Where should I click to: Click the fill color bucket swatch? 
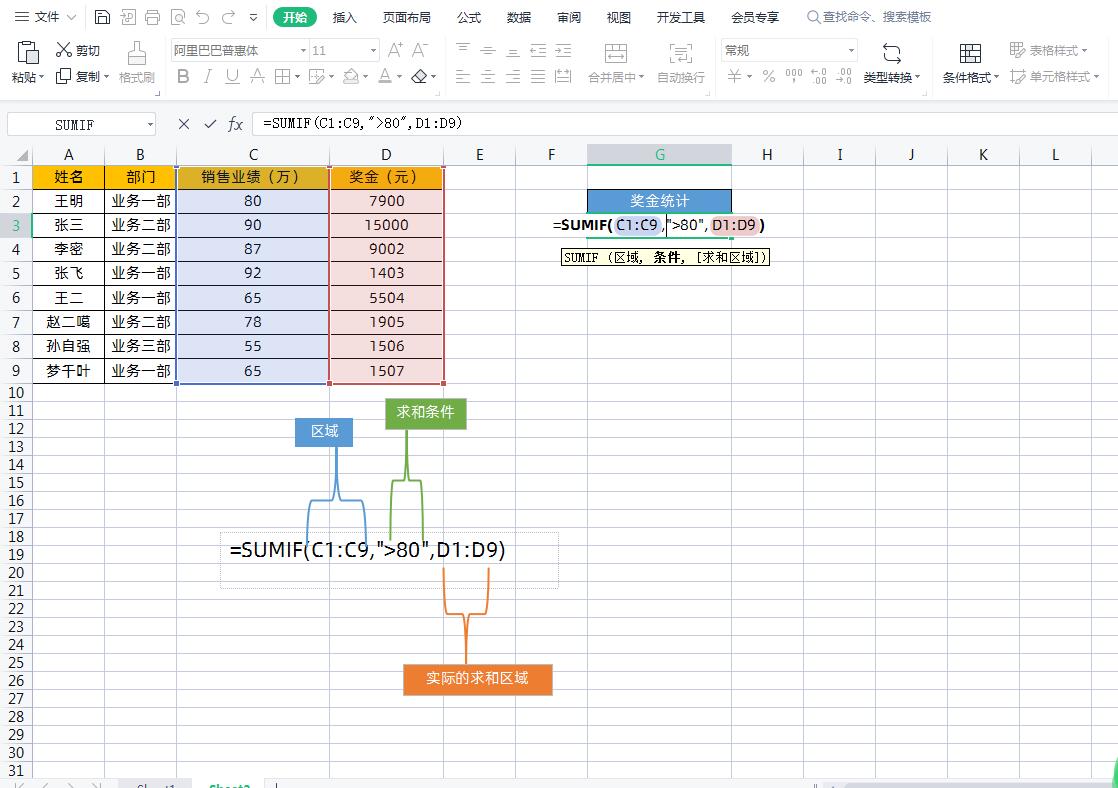350,76
